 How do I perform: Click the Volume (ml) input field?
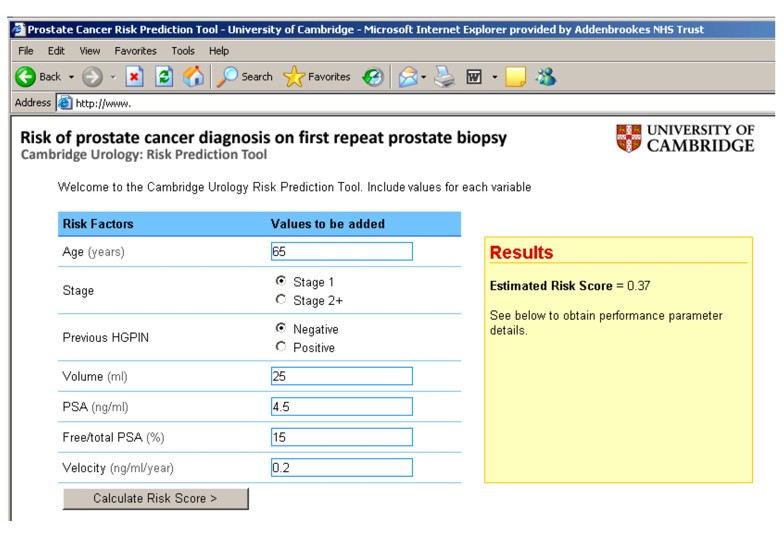pos(342,376)
